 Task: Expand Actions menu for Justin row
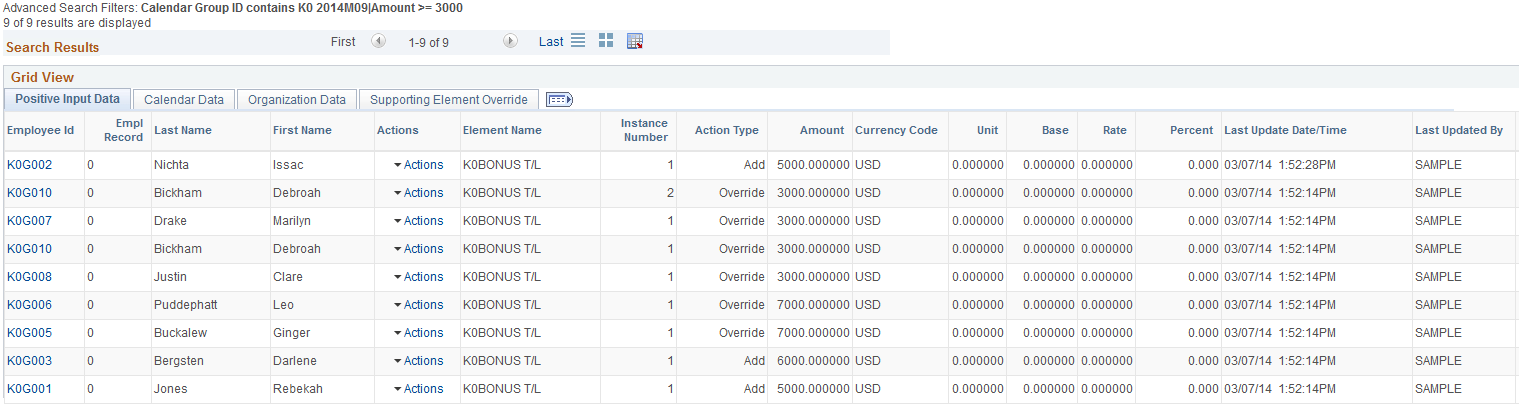[418, 277]
